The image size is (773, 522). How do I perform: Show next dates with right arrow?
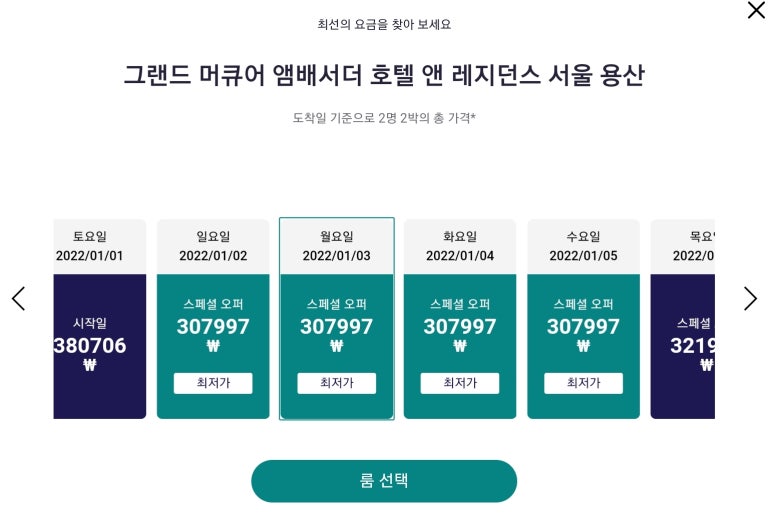pyautogui.click(x=750, y=298)
